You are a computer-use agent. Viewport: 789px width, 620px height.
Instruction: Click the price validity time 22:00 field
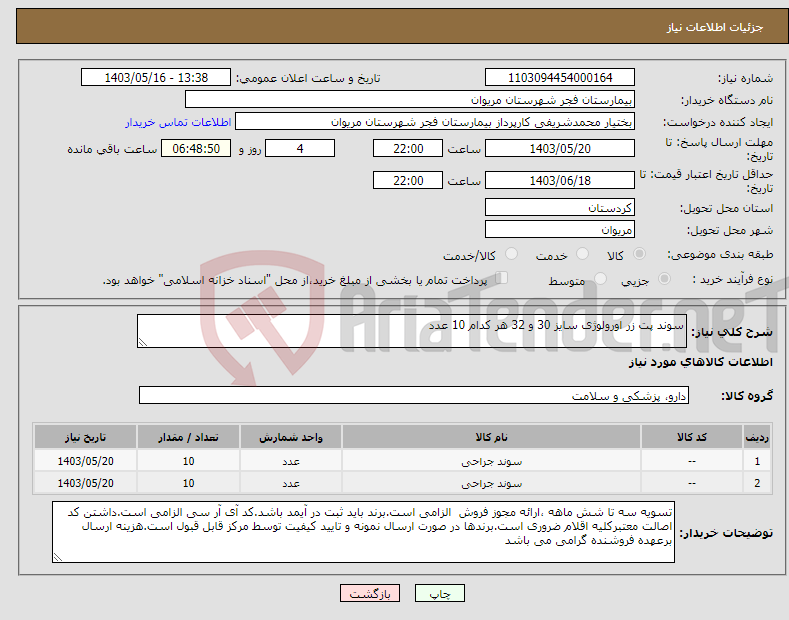[408, 180]
